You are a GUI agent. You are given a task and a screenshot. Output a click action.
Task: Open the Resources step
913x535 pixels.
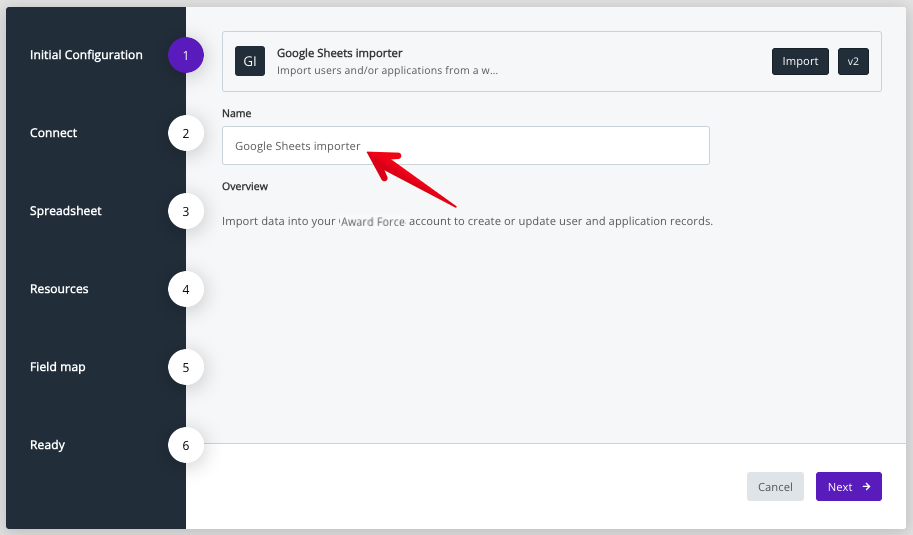tap(59, 289)
